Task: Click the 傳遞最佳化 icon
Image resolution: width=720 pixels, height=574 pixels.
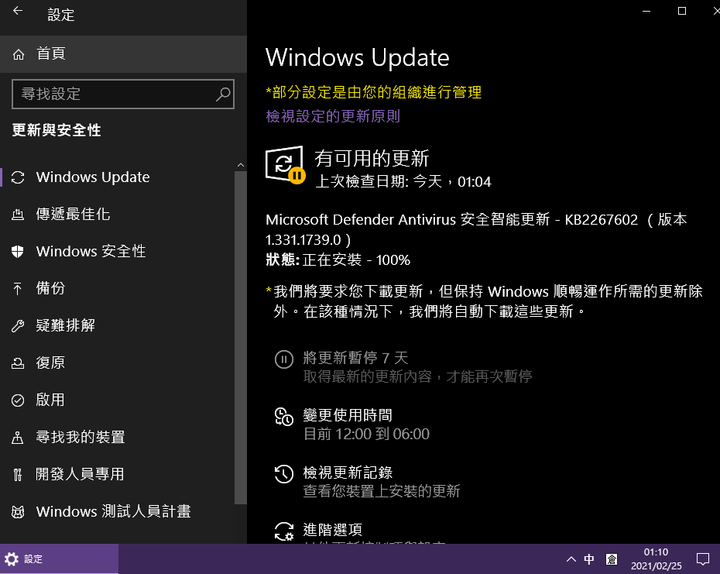Action: pyautogui.click(x=18, y=214)
